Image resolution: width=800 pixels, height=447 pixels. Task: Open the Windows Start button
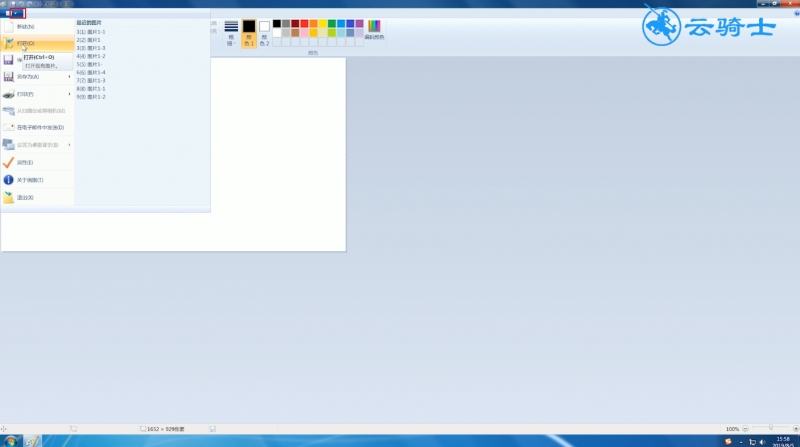pos(10,441)
